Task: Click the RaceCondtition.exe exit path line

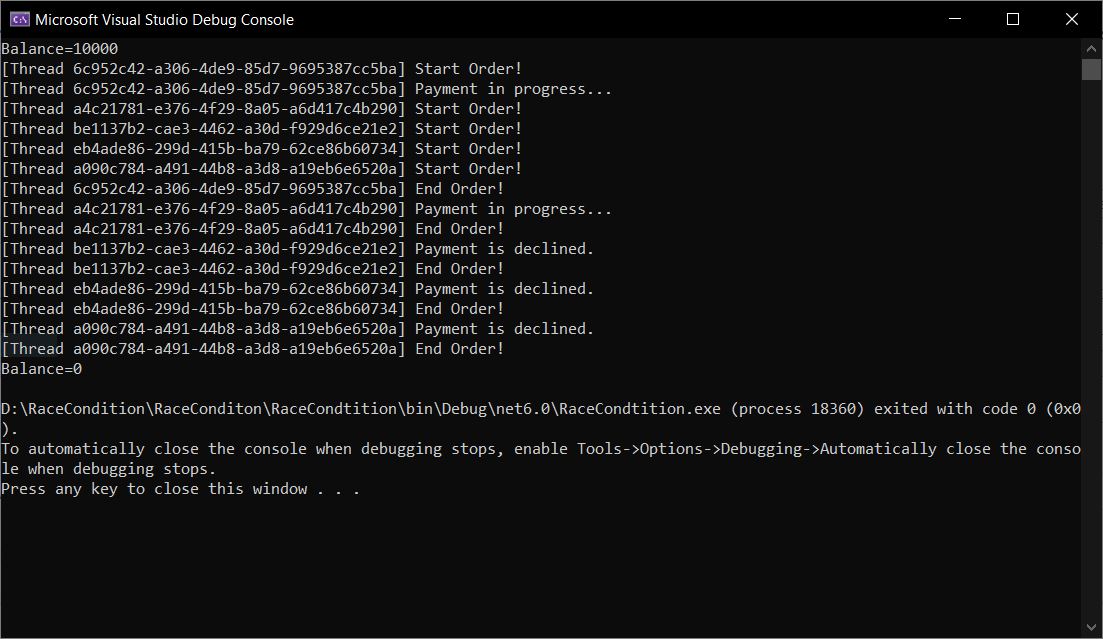Action: [540, 409]
